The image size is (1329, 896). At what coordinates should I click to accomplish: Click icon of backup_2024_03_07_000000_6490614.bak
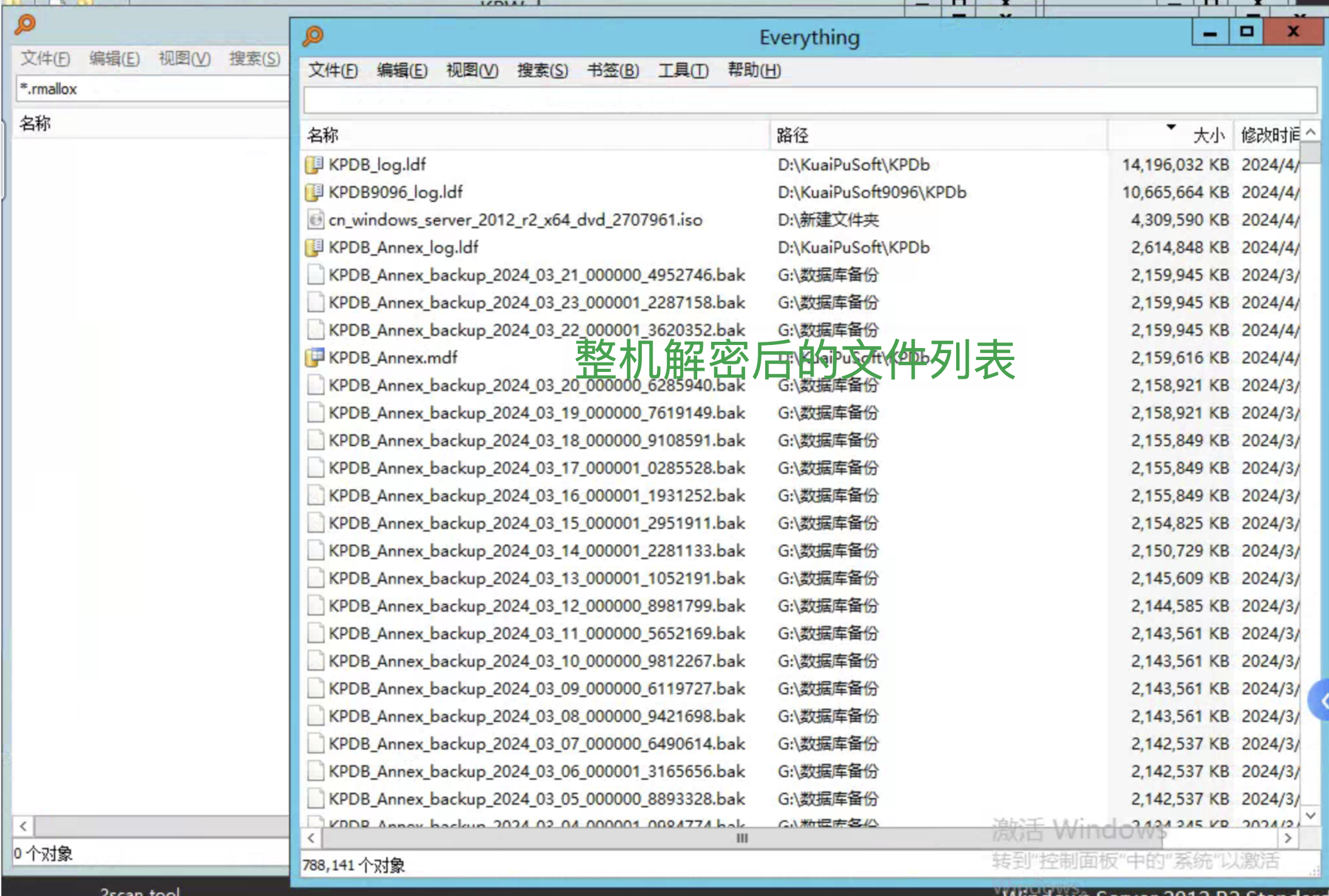pyautogui.click(x=316, y=743)
